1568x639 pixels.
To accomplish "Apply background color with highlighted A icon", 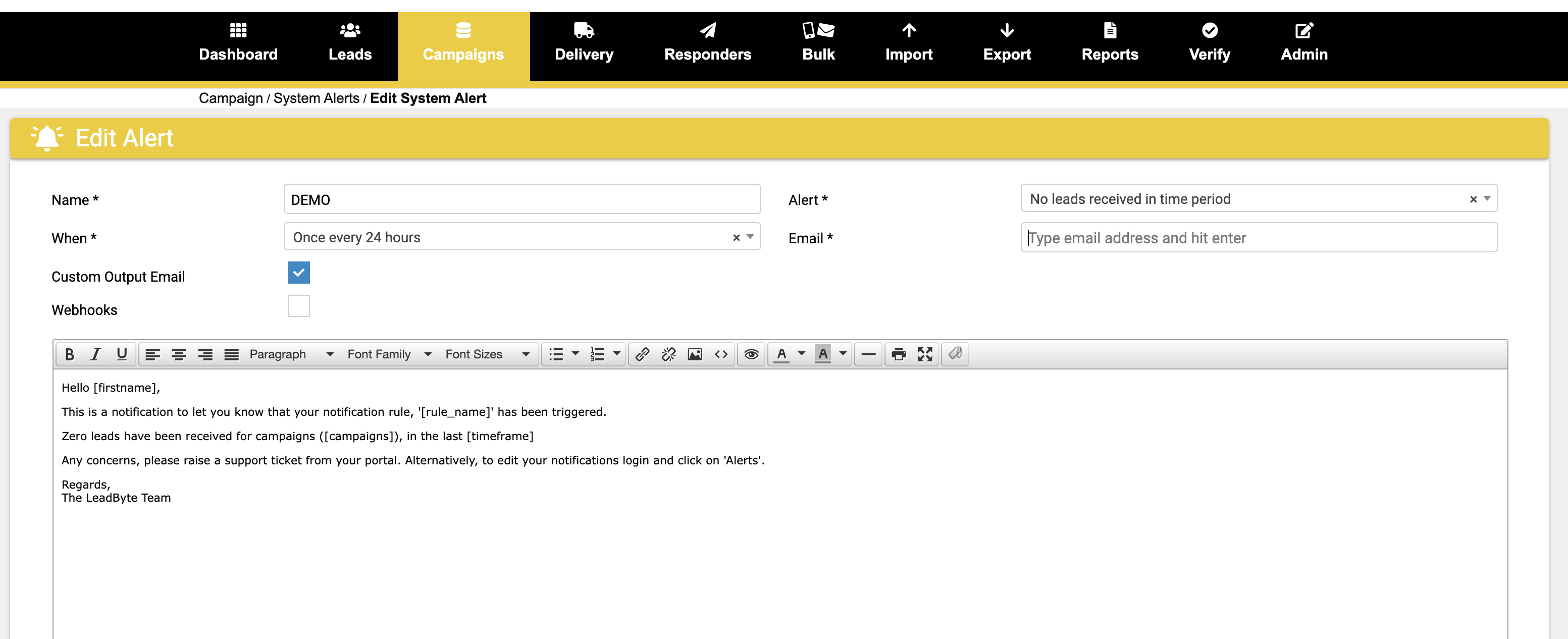I will coord(823,354).
